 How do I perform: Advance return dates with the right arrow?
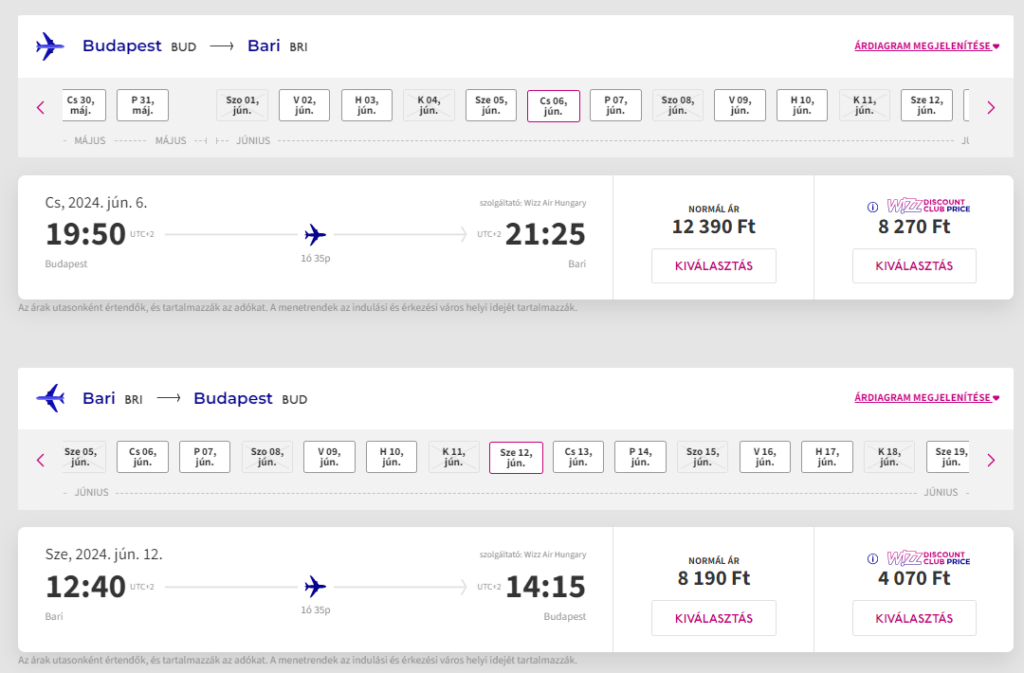[x=990, y=460]
